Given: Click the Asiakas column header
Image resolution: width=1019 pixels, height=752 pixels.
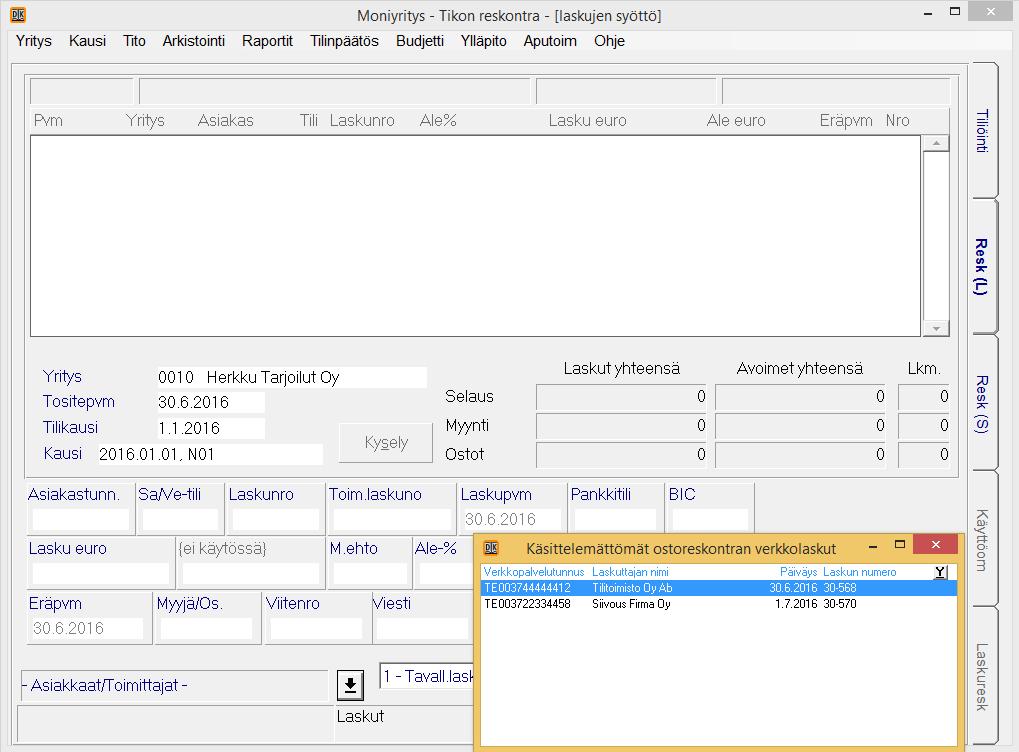Looking at the screenshot, I should [x=226, y=120].
